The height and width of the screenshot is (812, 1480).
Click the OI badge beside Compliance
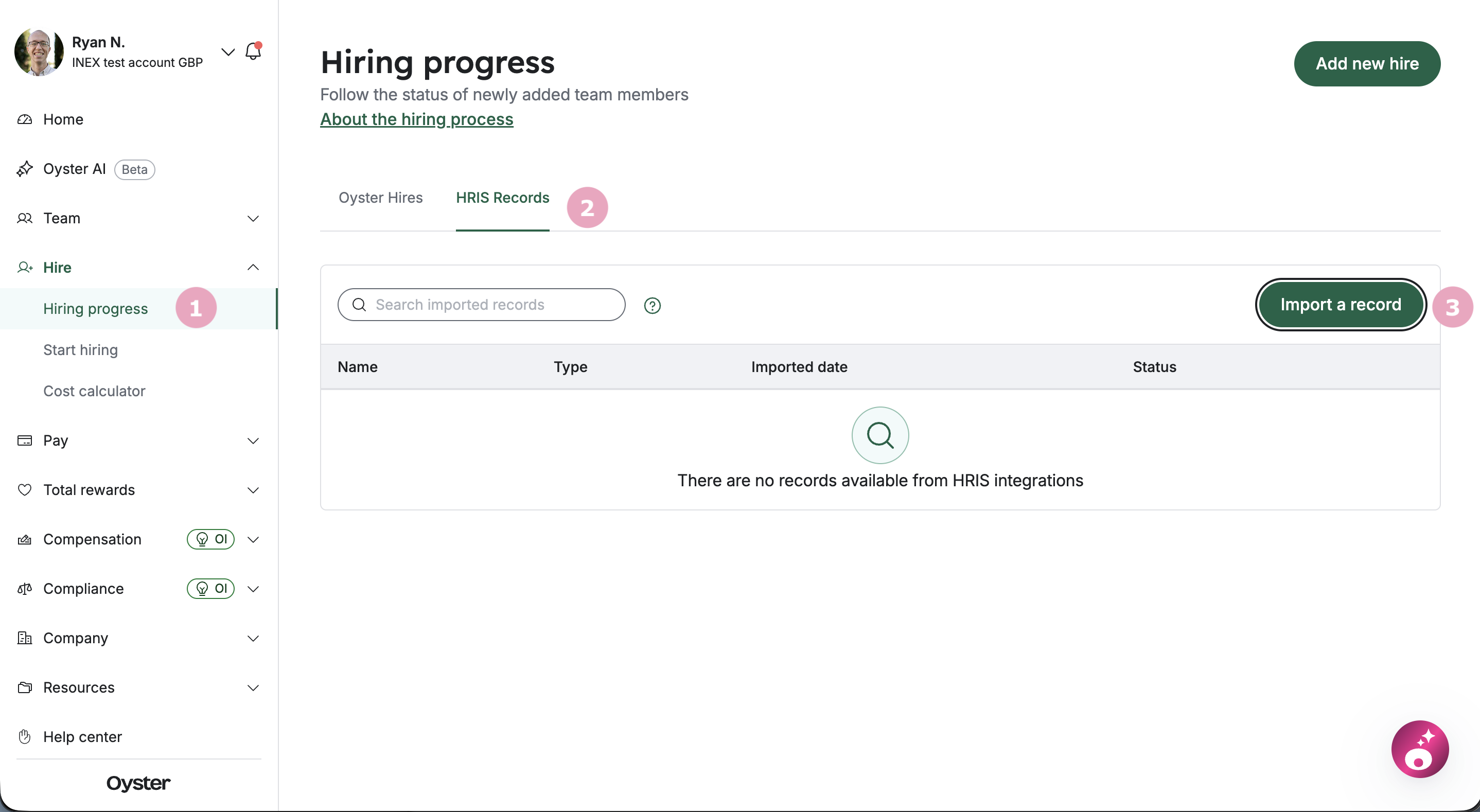point(211,589)
